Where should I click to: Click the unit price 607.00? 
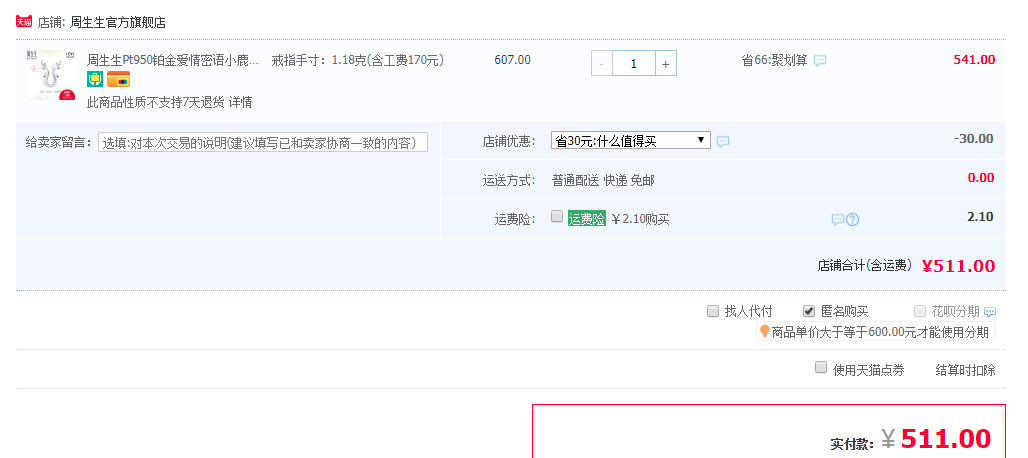tap(513, 60)
